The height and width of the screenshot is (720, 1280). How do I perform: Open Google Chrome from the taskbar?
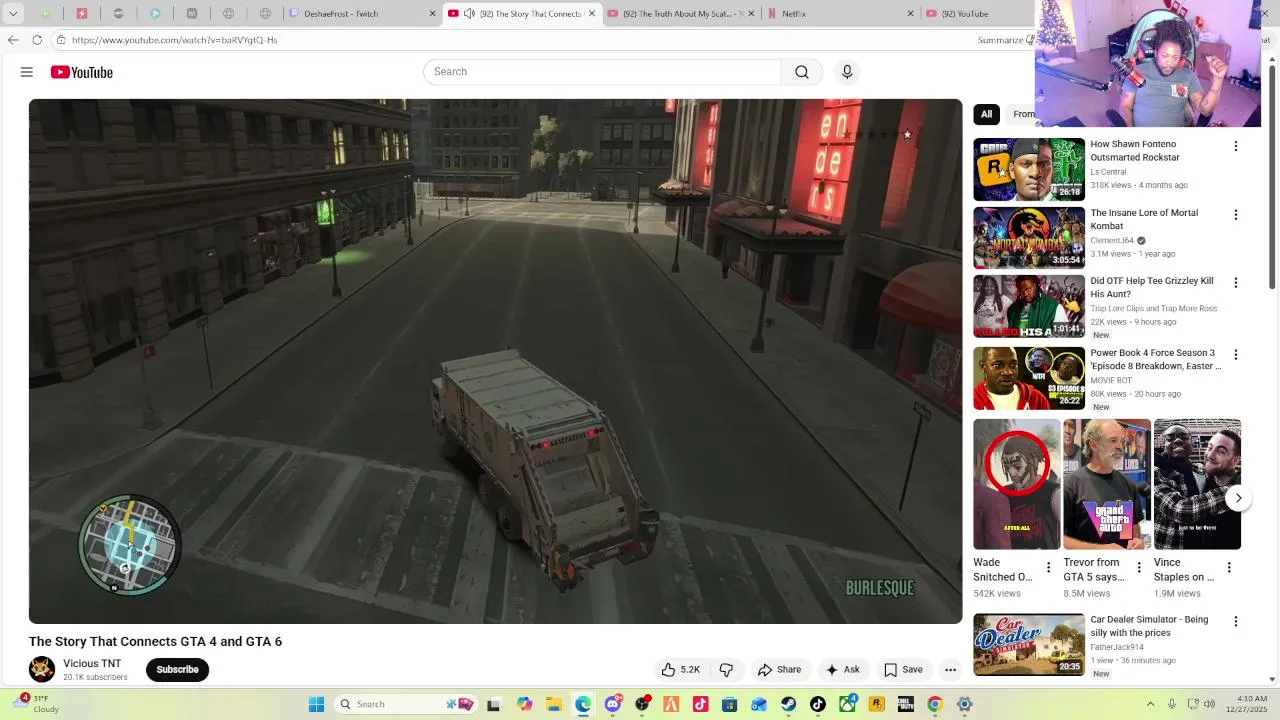(935, 704)
